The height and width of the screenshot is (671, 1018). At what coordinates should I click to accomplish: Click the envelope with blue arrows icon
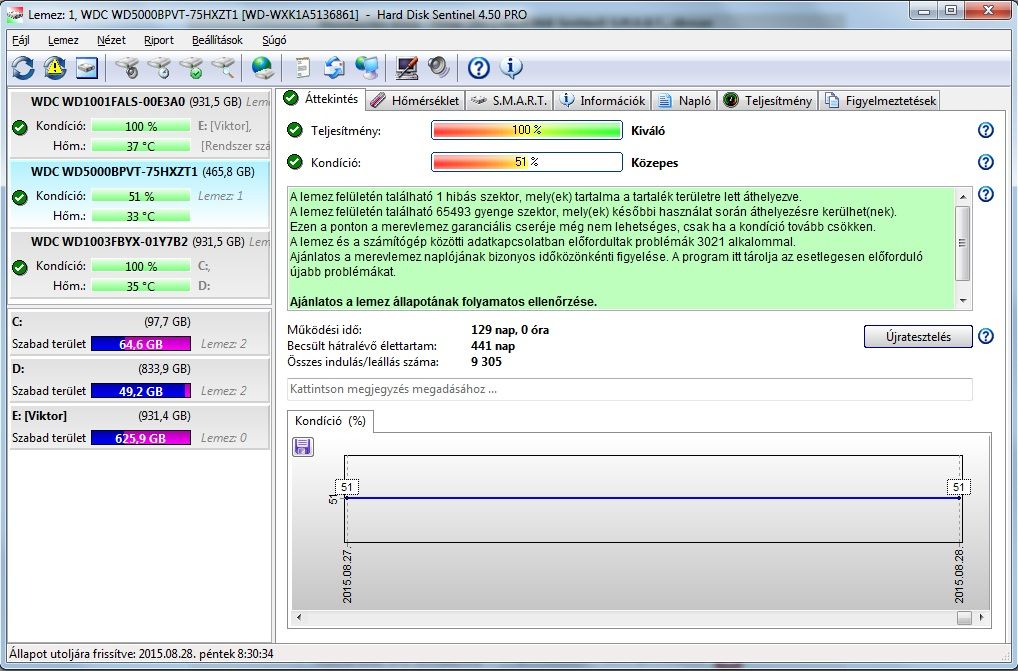point(334,67)
